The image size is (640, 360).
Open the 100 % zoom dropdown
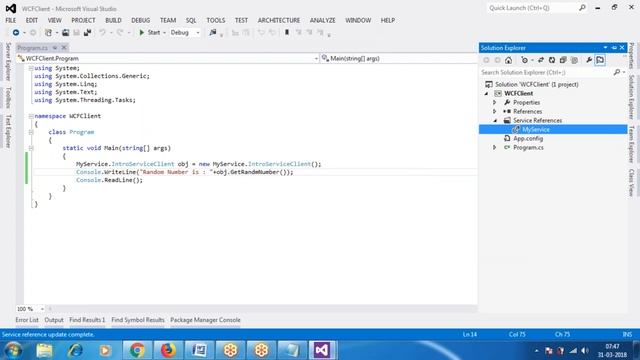coord(30,309)
